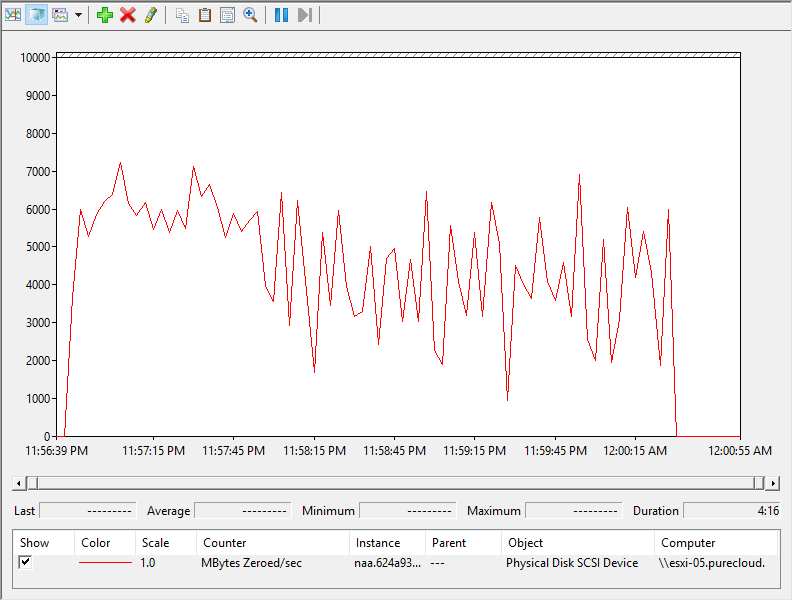Open the graph type dropdown arrow
The height and width of the screenshot is (601, 793).
coord(78,15)
